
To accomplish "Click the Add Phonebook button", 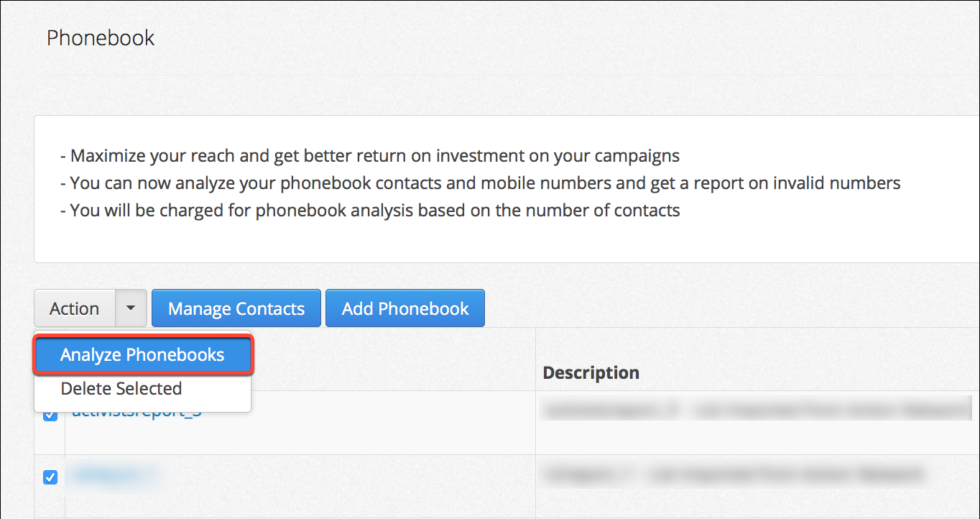I will point(405,308).
